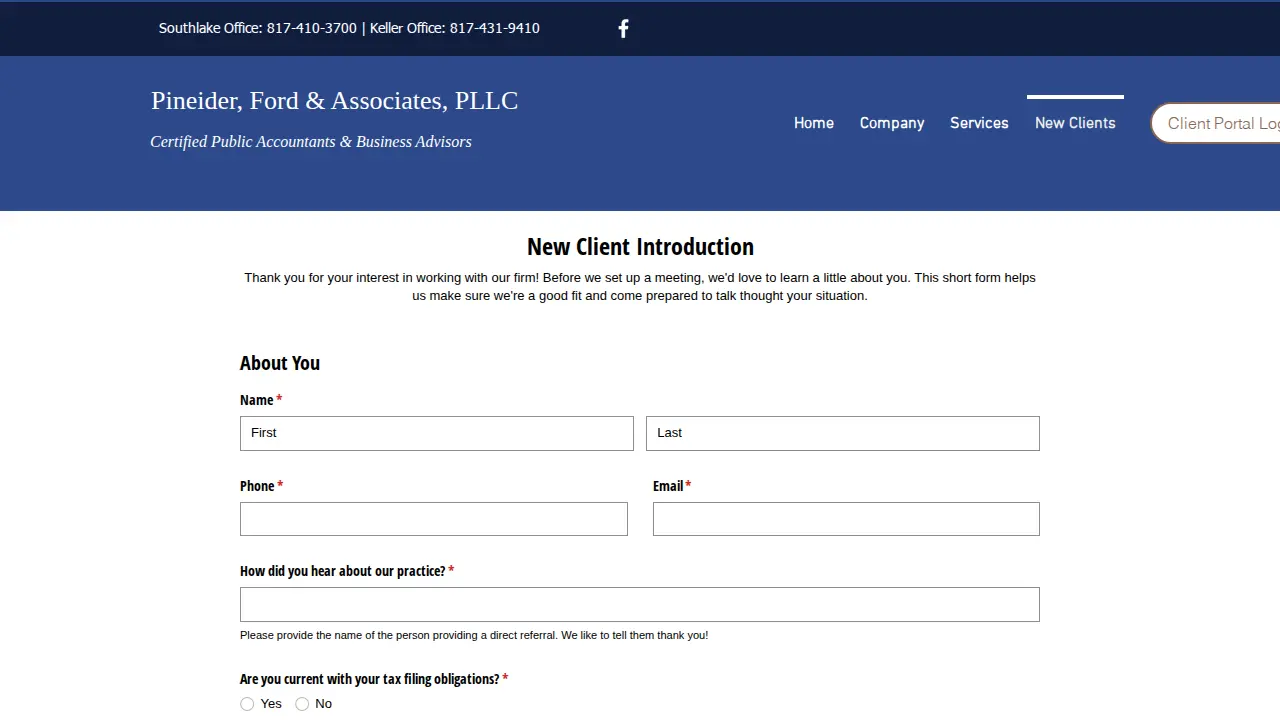Image resolution: width=1280 pixels, height=720 pixels.
Task: Select No for tax filing obligations
Action: tap(302, 704)
